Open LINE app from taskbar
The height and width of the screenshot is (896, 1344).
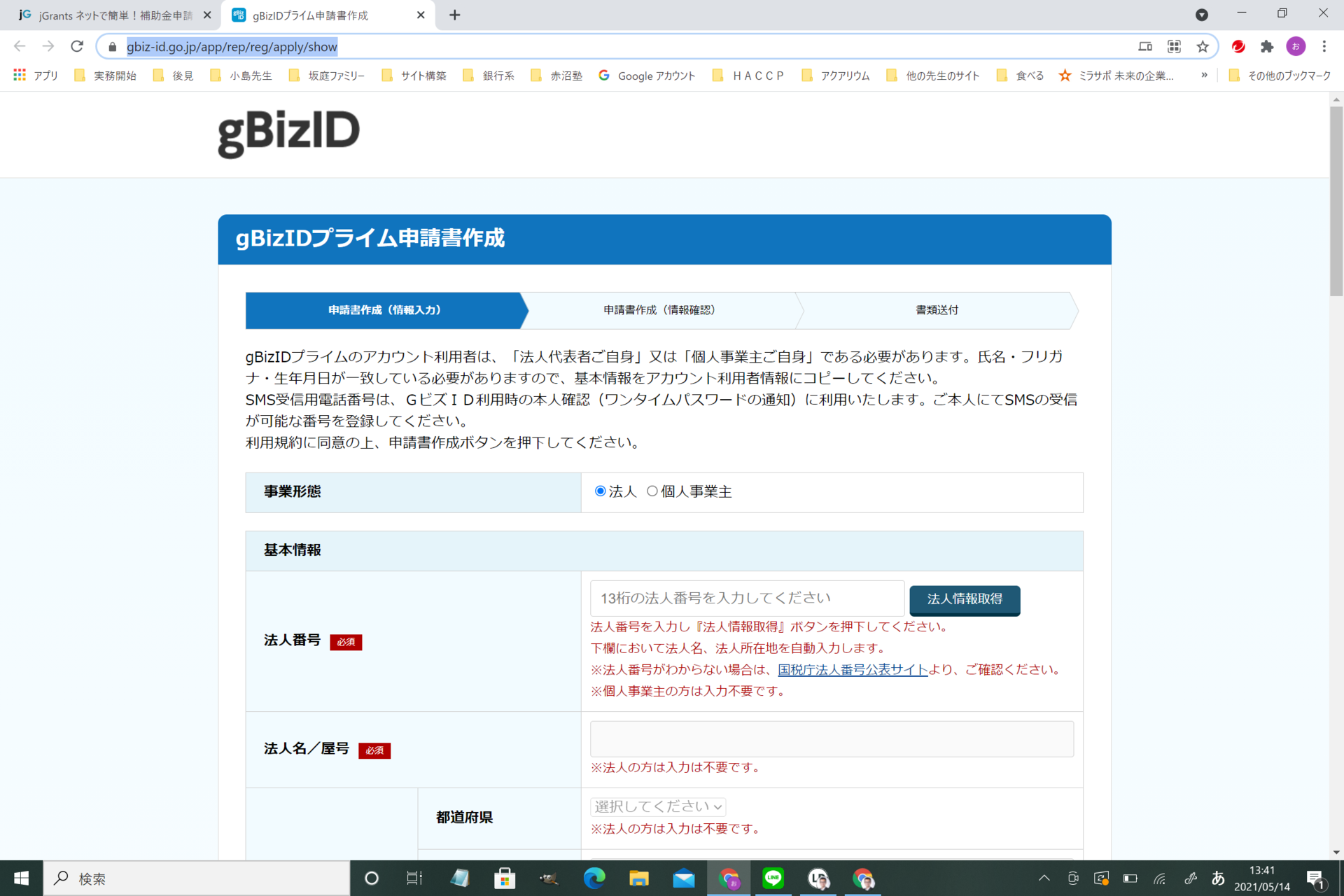click(x=773, y=878)
